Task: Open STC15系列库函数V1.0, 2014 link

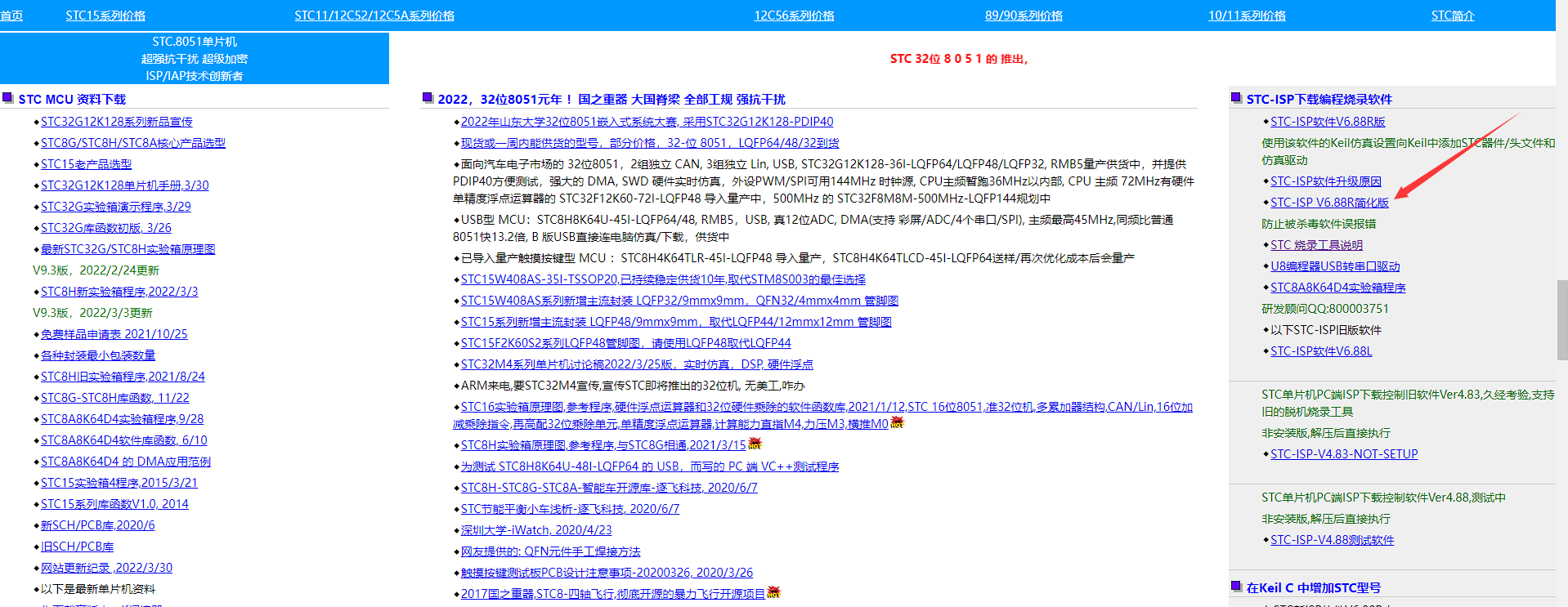Action: coord(114,504)
